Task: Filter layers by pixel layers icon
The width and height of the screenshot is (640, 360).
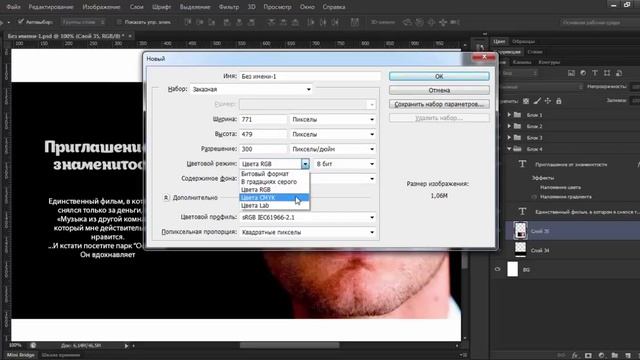Action: tap(571, 73)
